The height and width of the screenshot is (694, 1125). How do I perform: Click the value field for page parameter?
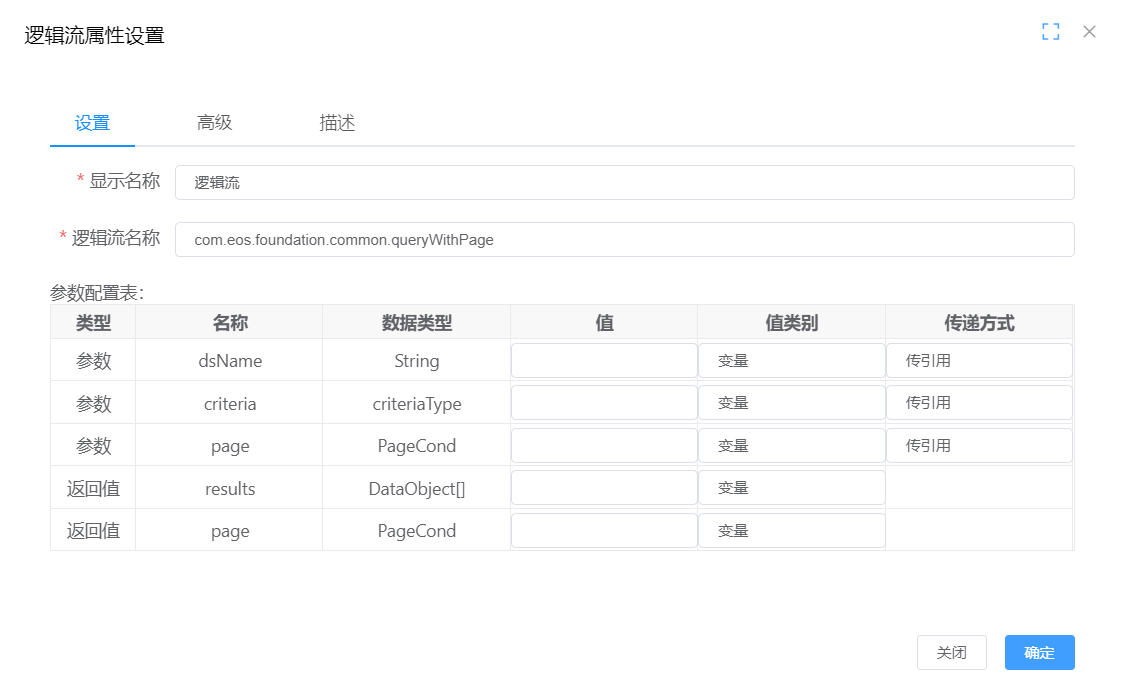[x=604, y=446]
